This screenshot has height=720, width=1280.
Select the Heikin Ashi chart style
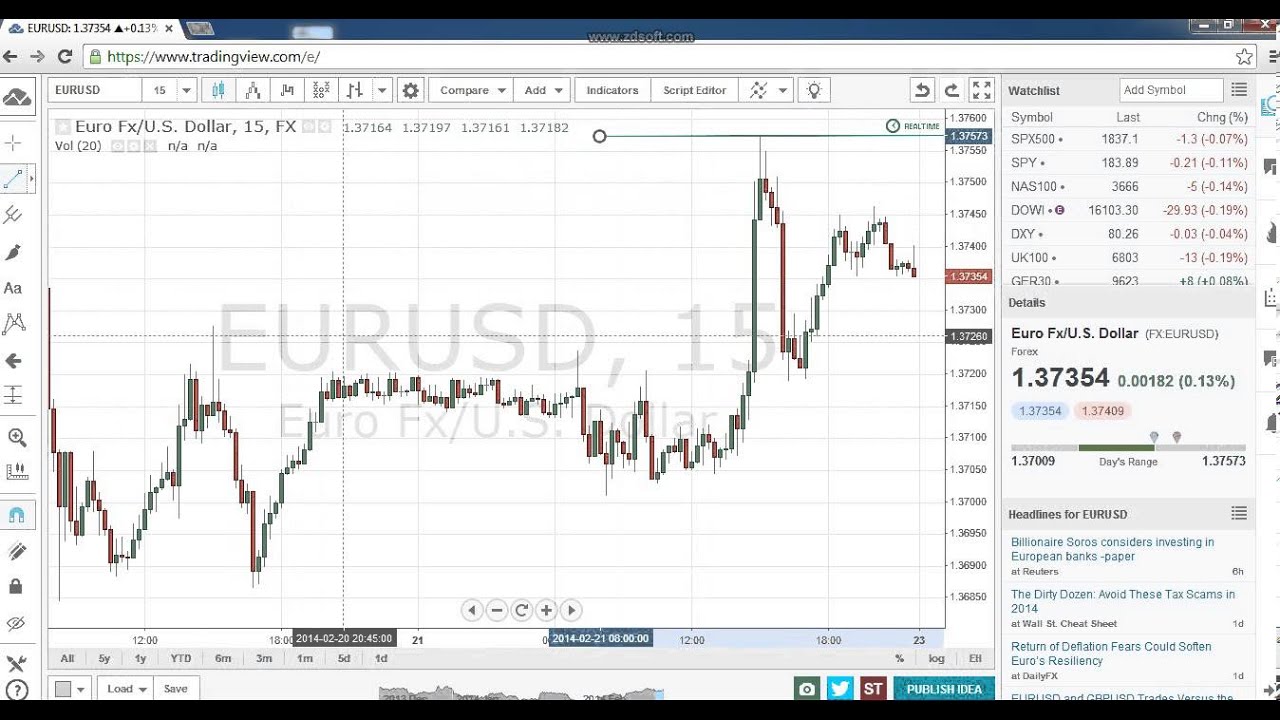(287, 90)
